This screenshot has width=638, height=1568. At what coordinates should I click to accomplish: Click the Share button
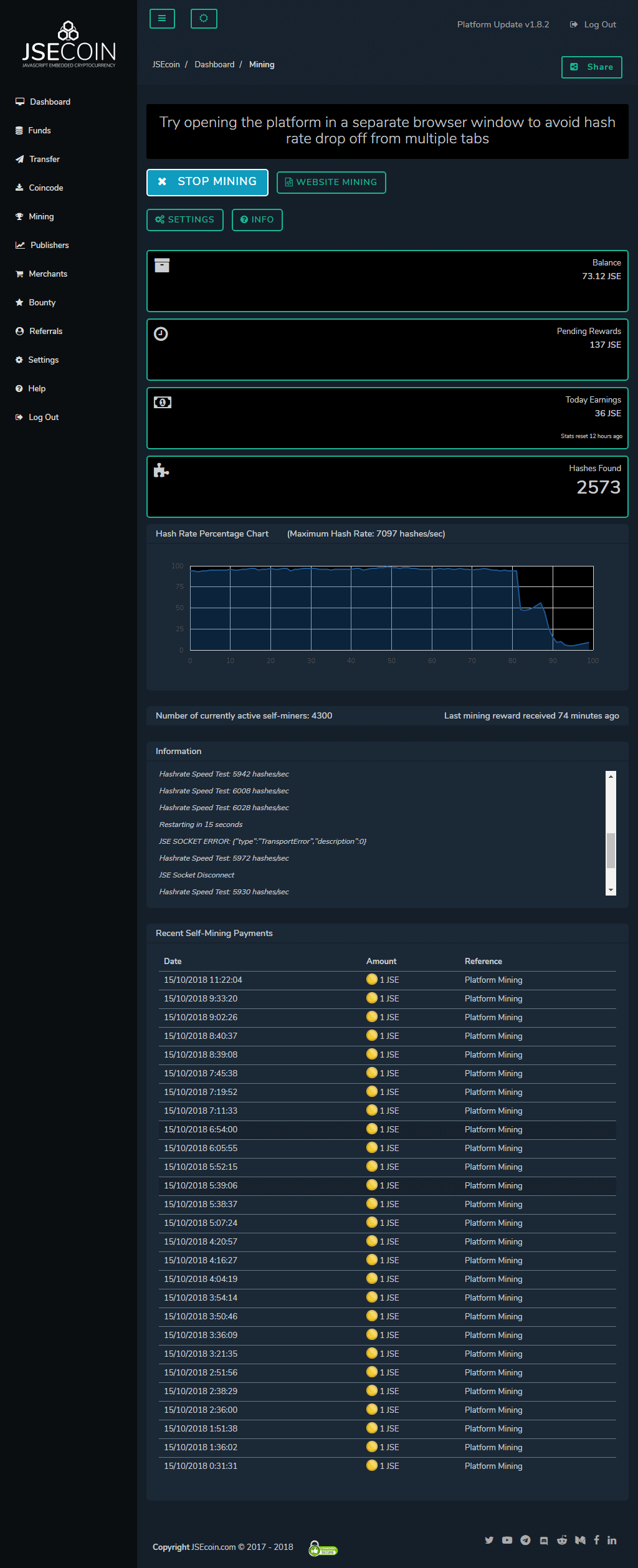point(592,67)
